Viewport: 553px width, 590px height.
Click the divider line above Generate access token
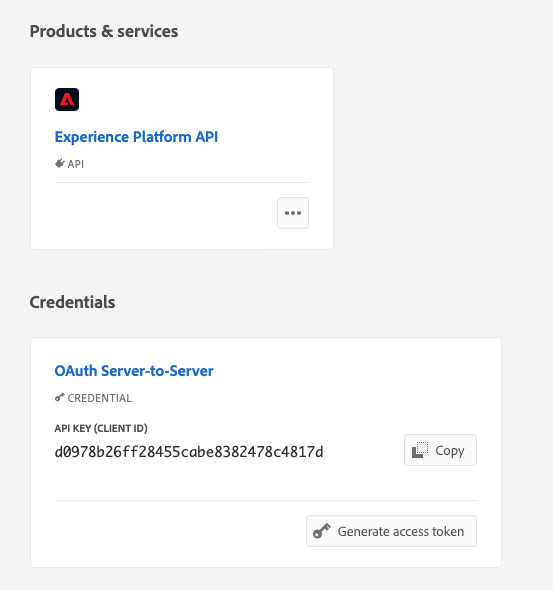[x=266, y=500]
